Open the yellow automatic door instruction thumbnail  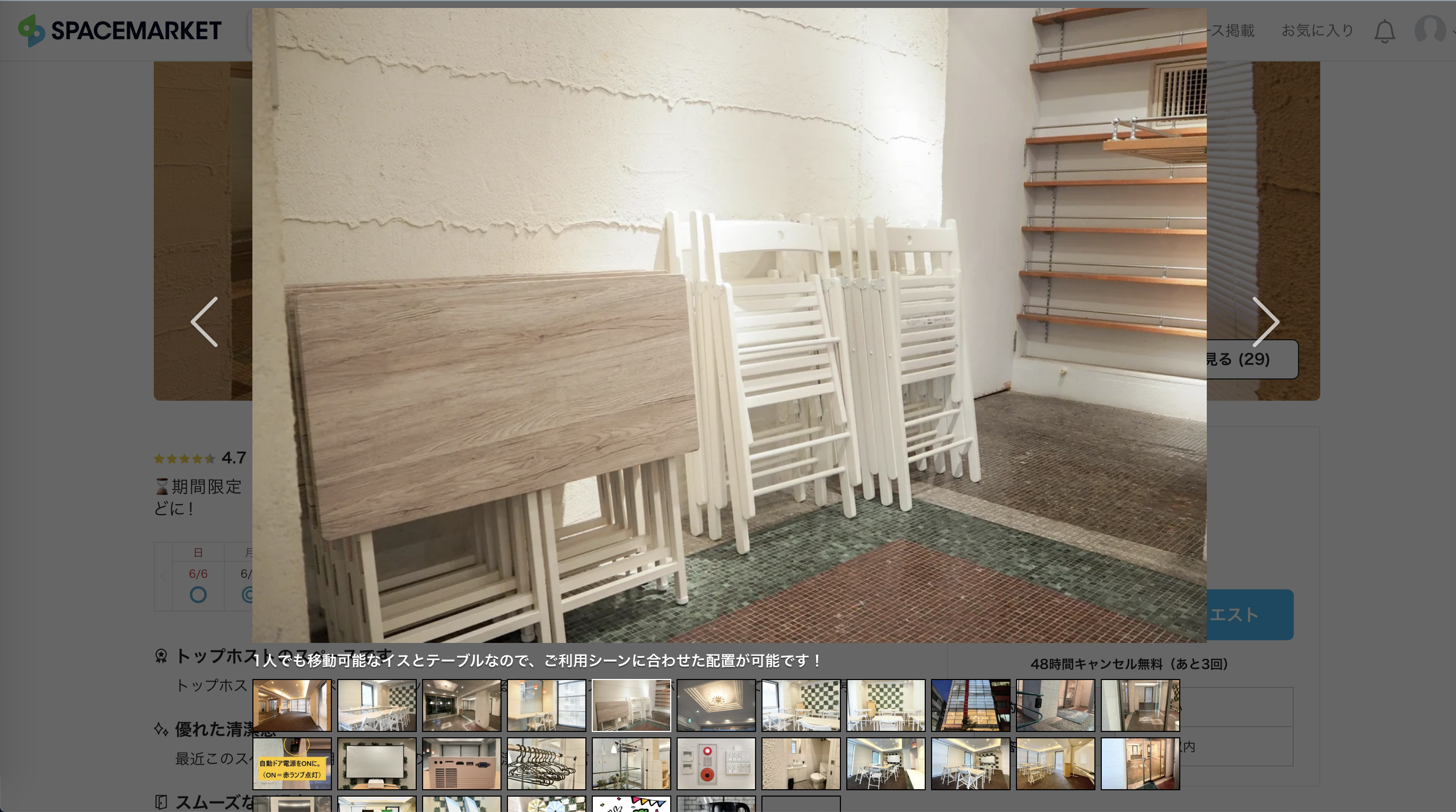pyautogui.click(x=292, y=763)
